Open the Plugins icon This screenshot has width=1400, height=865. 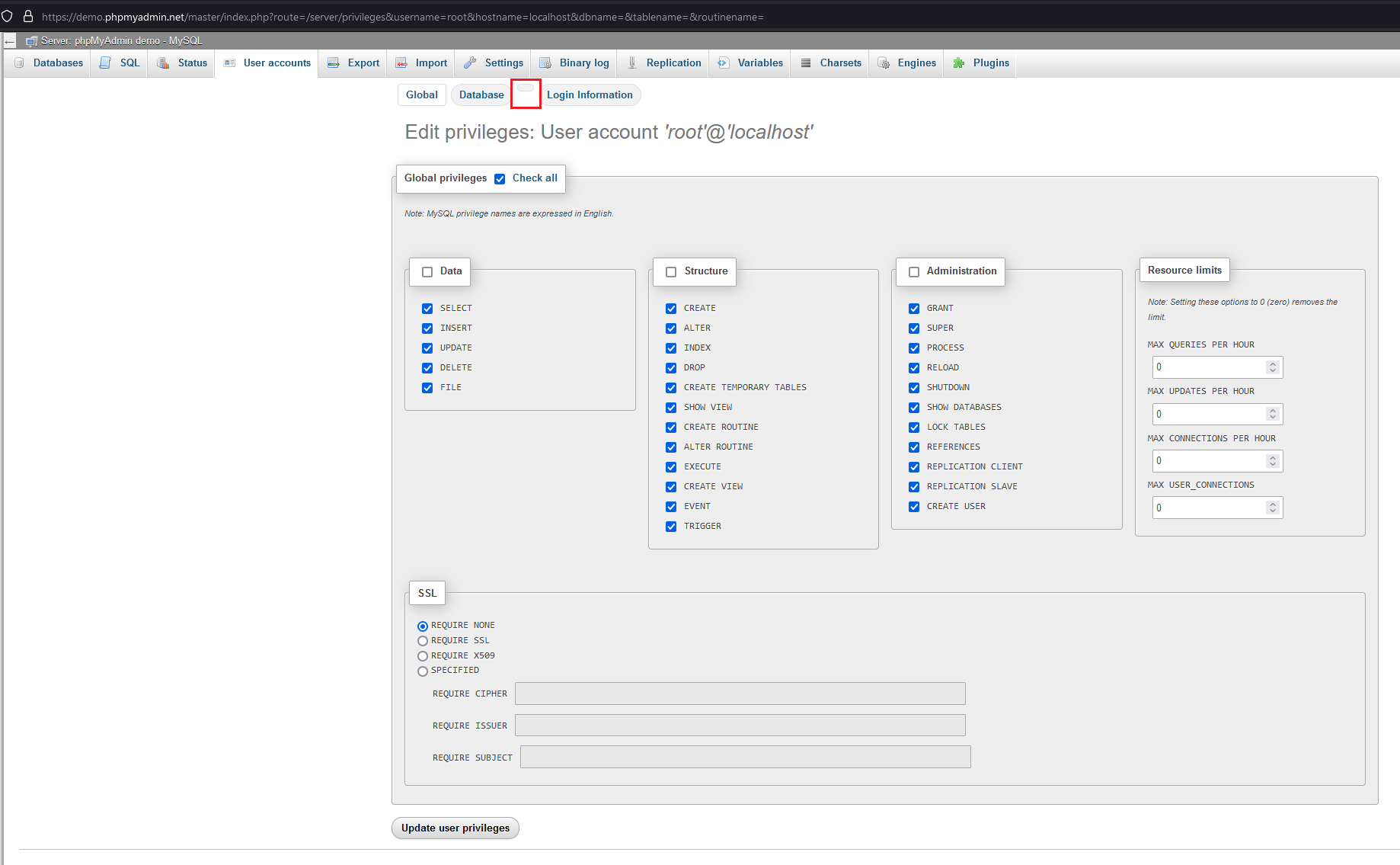click(x=958, y=62)
